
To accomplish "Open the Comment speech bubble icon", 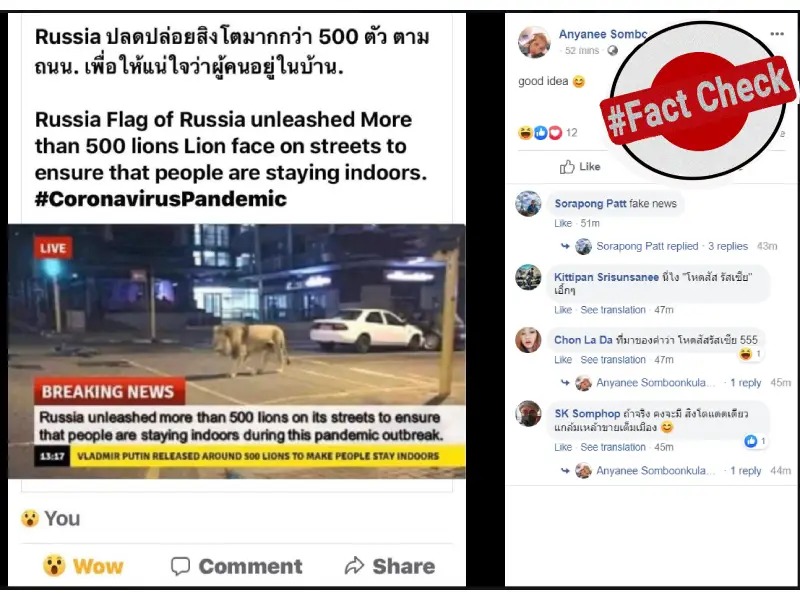I will [180, 566].
